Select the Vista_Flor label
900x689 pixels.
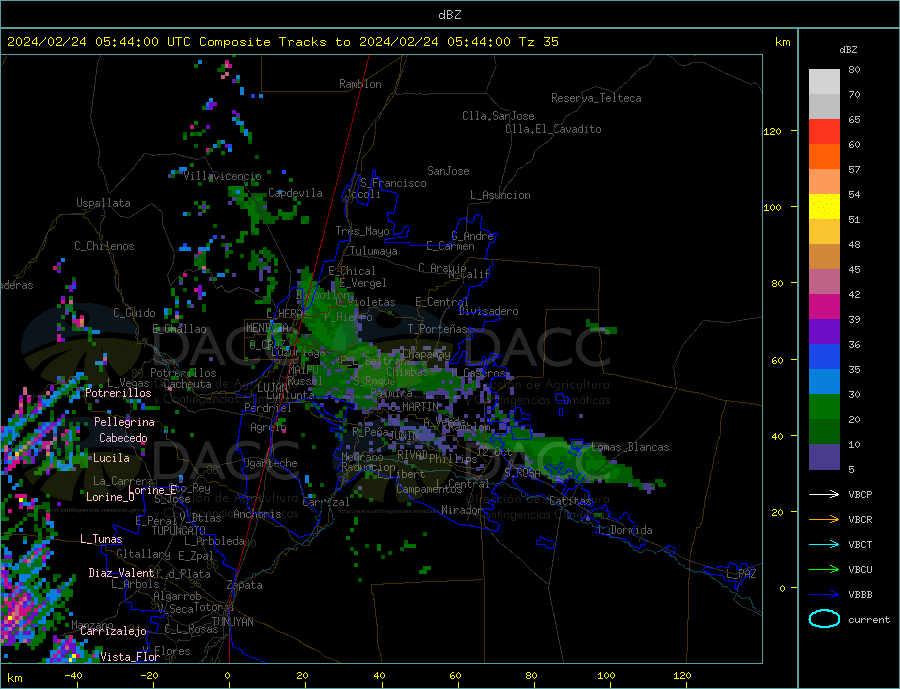pos(130,657)
